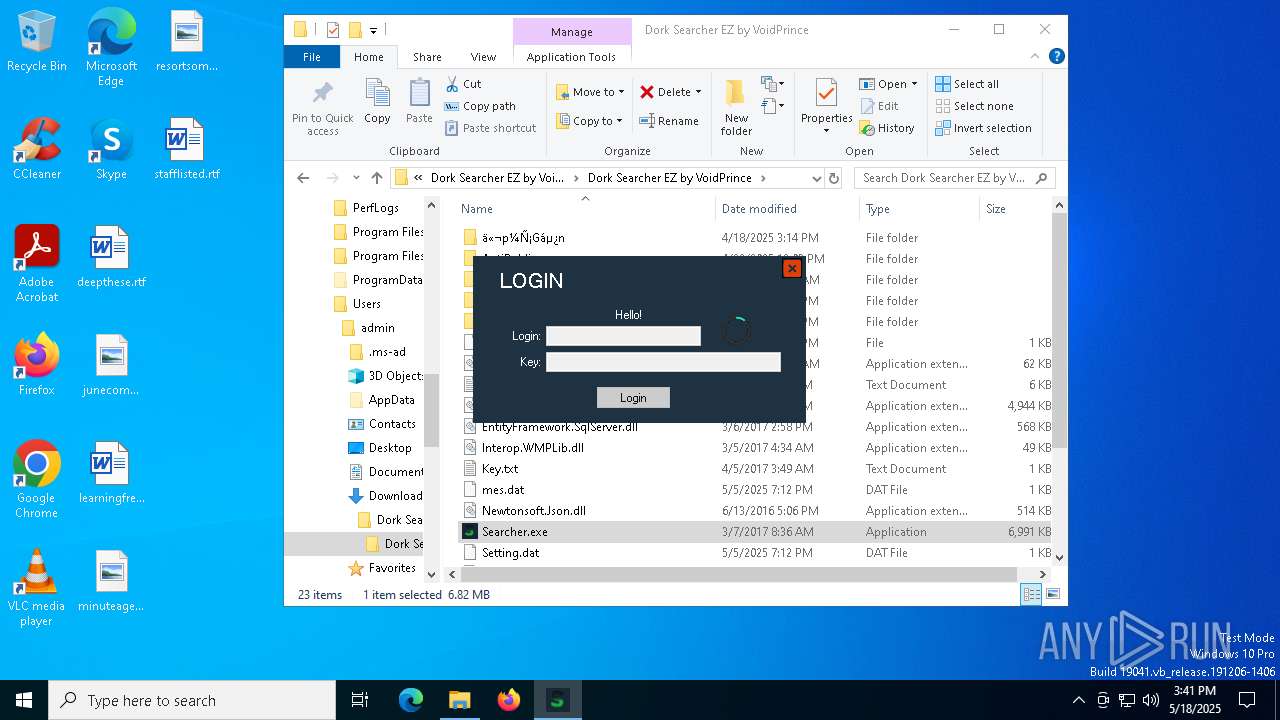This screenshot has height=720, width=1280.
Task: Close the LOGIN dialog
Action: click(x=792, y=268)
